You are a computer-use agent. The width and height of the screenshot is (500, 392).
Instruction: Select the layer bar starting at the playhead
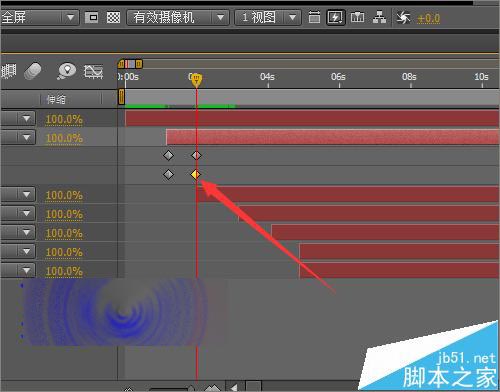point(348,194)
